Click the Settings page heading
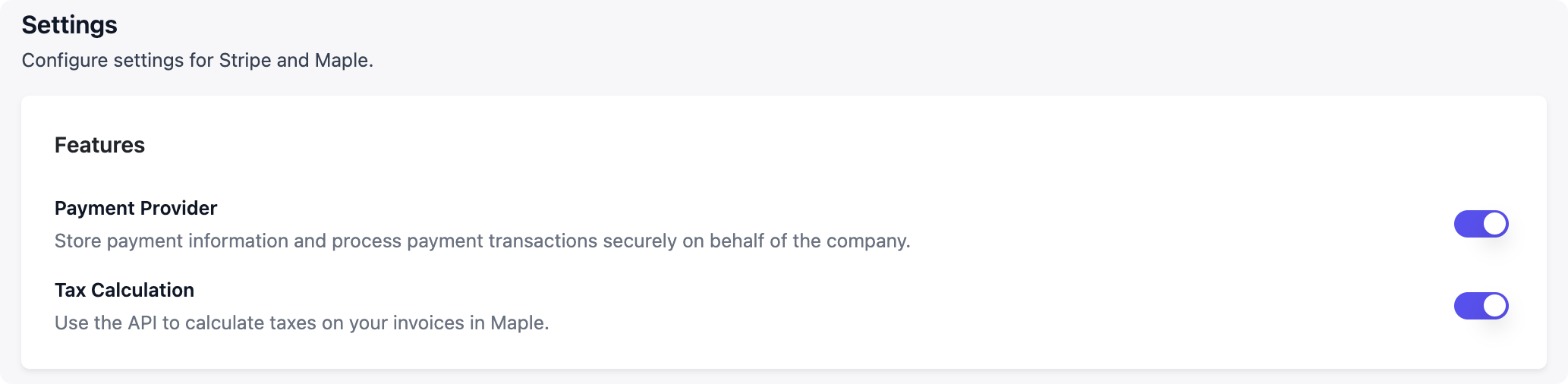The width and height of the screenshot is (1568, 384). [x=69, y=25]
